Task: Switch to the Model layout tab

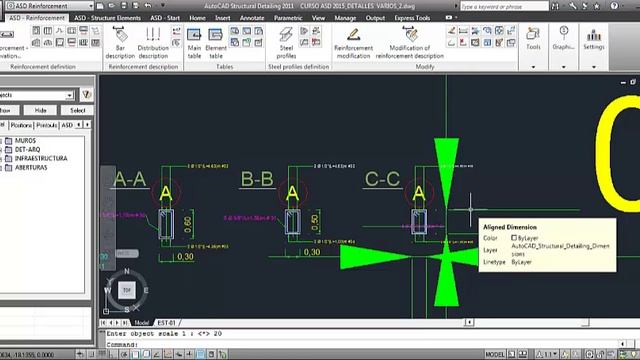Action: [x=142, y=323]
